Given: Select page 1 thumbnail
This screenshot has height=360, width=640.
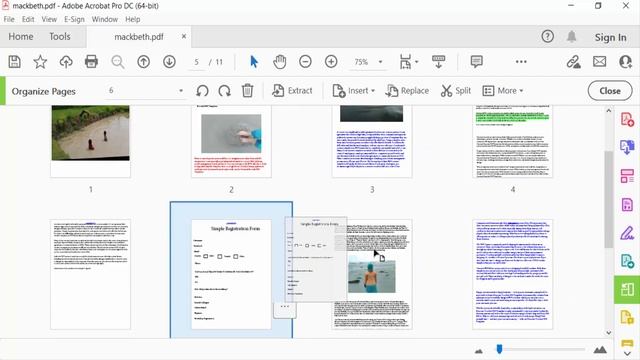Looking at the screenshot, I should pos(91,141).
